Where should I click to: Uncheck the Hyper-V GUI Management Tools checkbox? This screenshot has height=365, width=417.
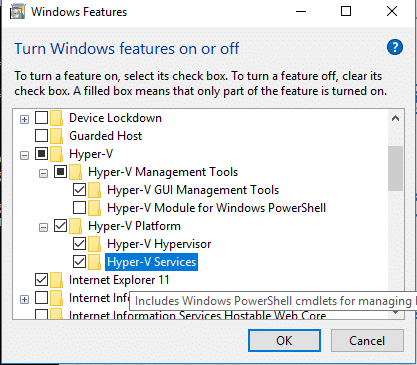tap(79, 190)
